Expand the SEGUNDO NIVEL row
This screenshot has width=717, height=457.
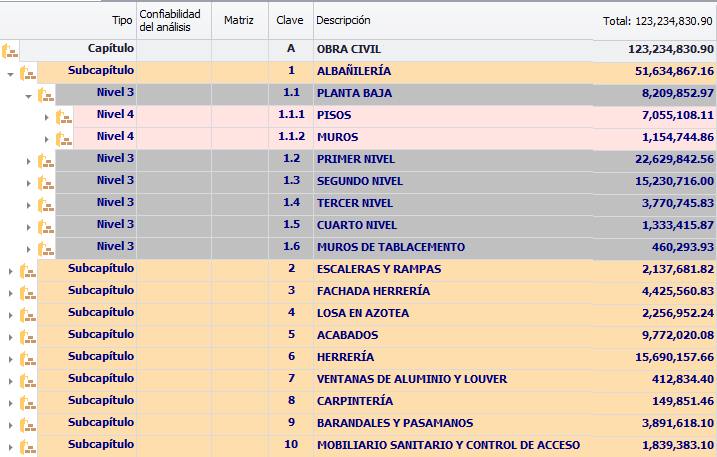28,182
